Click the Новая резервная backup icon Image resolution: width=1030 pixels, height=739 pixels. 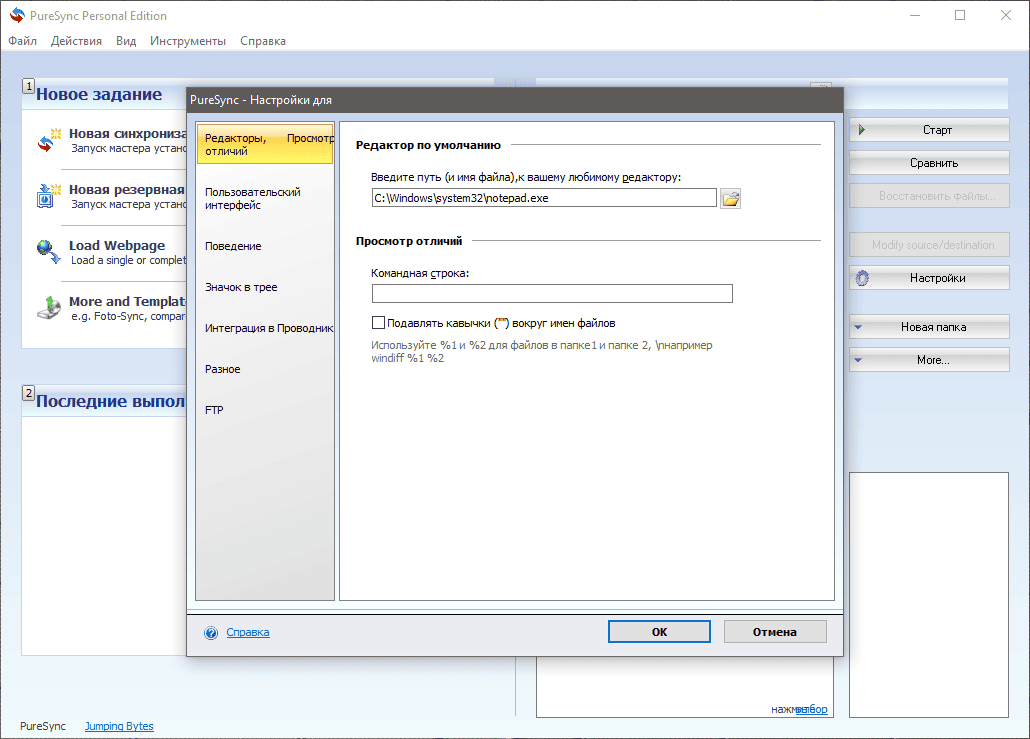pyautogui.click(x=48, y=196)
